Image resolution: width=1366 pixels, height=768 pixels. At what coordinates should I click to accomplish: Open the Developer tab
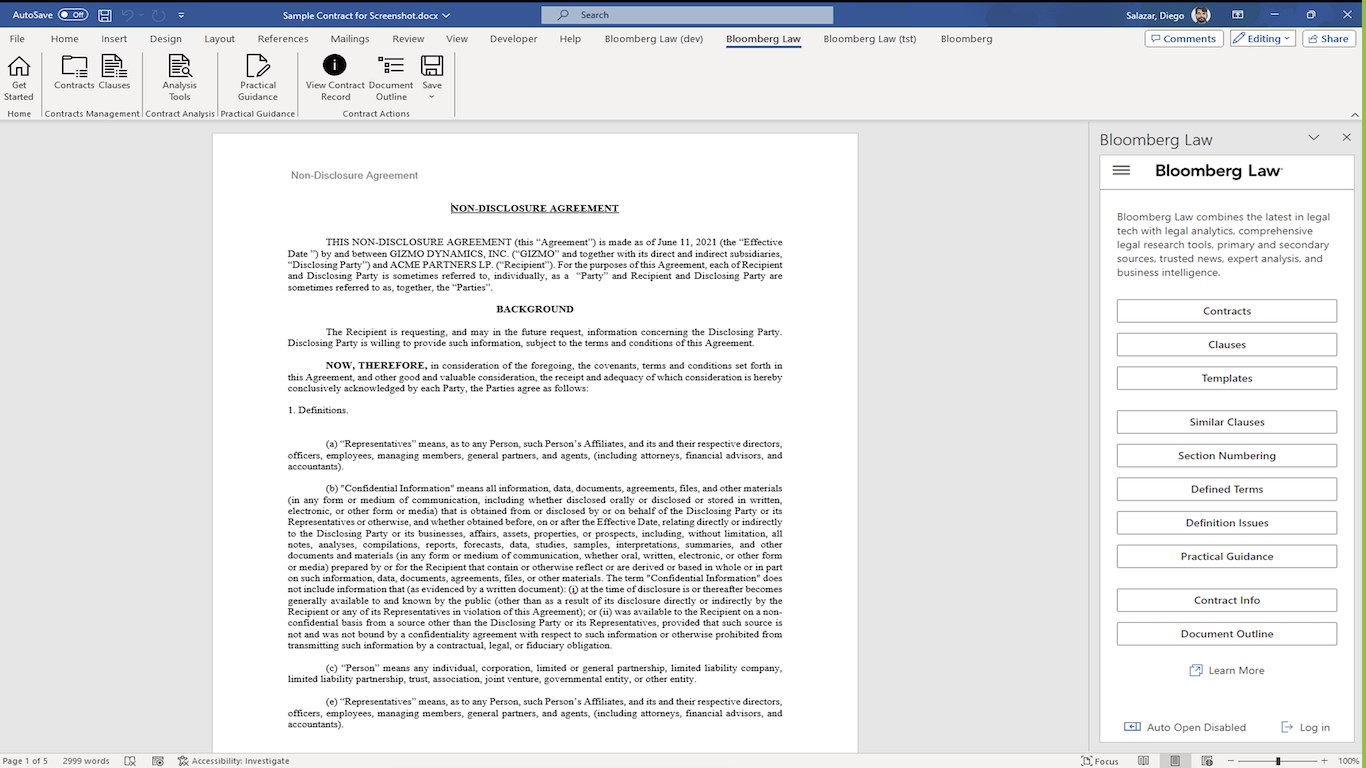[513, 39]
